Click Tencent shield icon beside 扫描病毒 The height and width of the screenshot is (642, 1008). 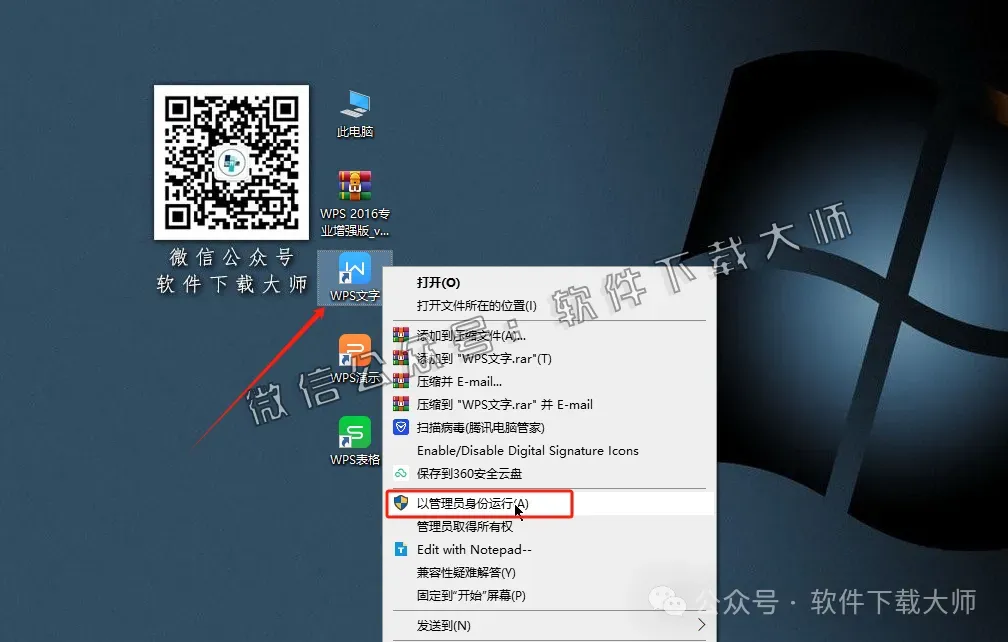point(401,427)
